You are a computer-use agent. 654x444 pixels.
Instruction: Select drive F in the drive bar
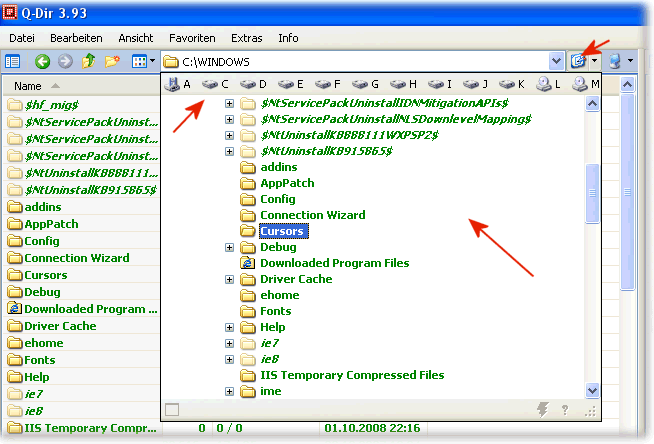pos(327,85)
